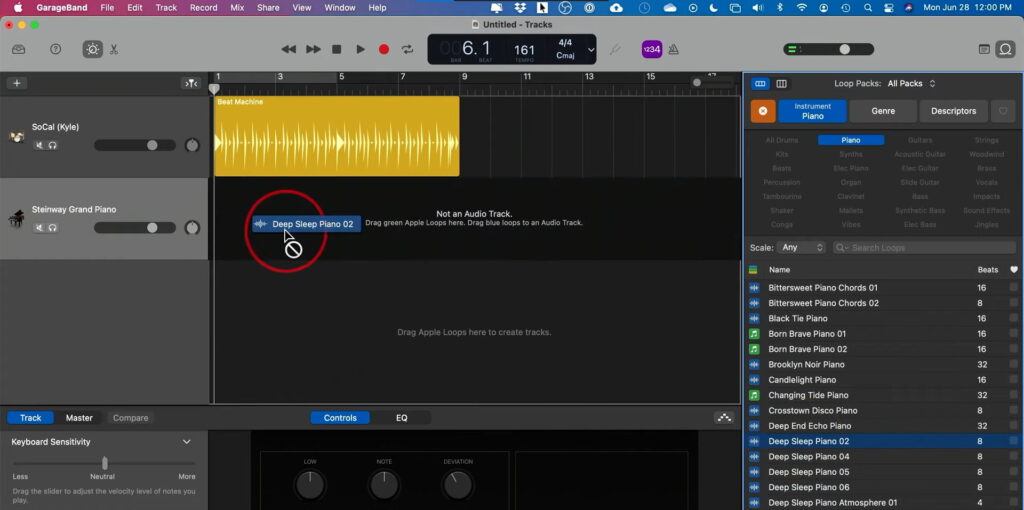Favorite Black Tie Piano checkbox

pos(1014,318)
